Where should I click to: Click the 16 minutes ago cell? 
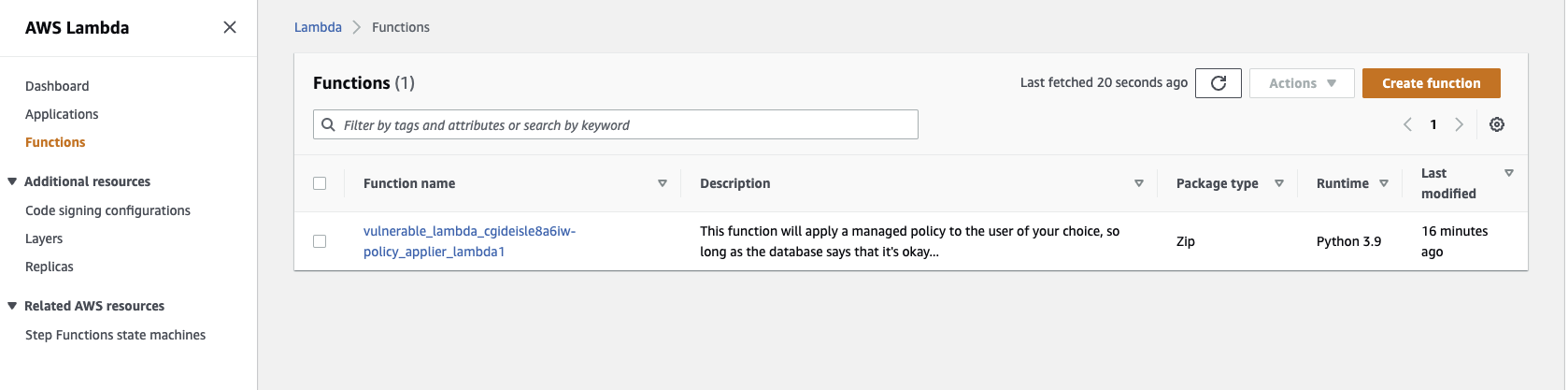pos(1454,241)
